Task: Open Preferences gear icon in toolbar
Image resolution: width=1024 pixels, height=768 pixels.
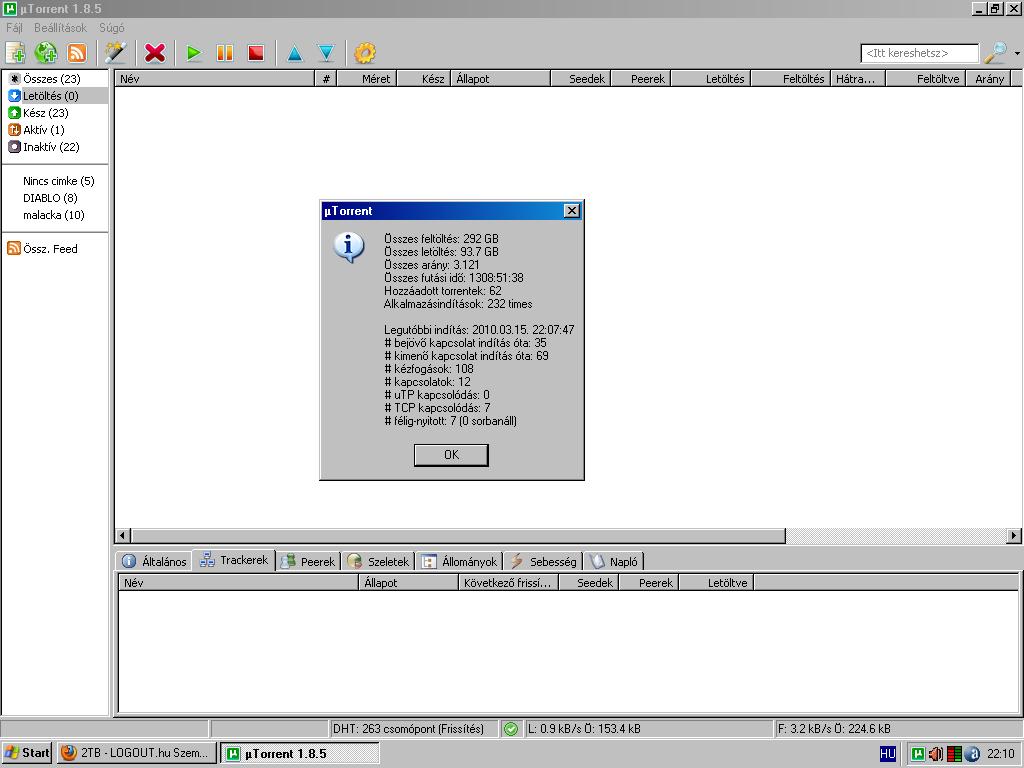Action: click(364, 53)
